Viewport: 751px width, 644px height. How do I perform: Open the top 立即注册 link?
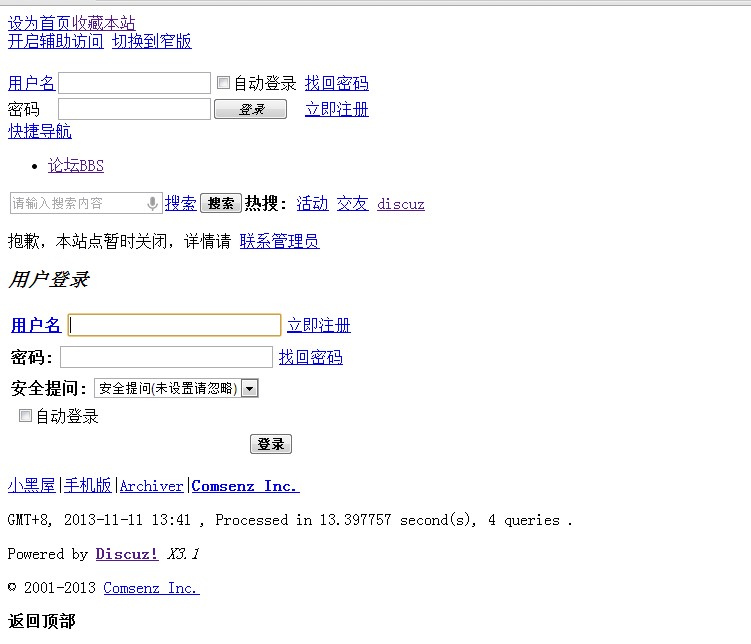337,109
